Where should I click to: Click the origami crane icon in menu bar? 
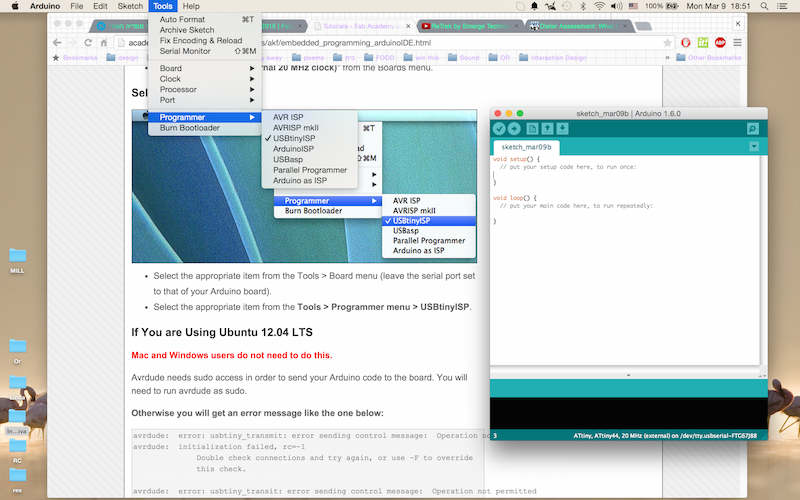tap(551, 6)
